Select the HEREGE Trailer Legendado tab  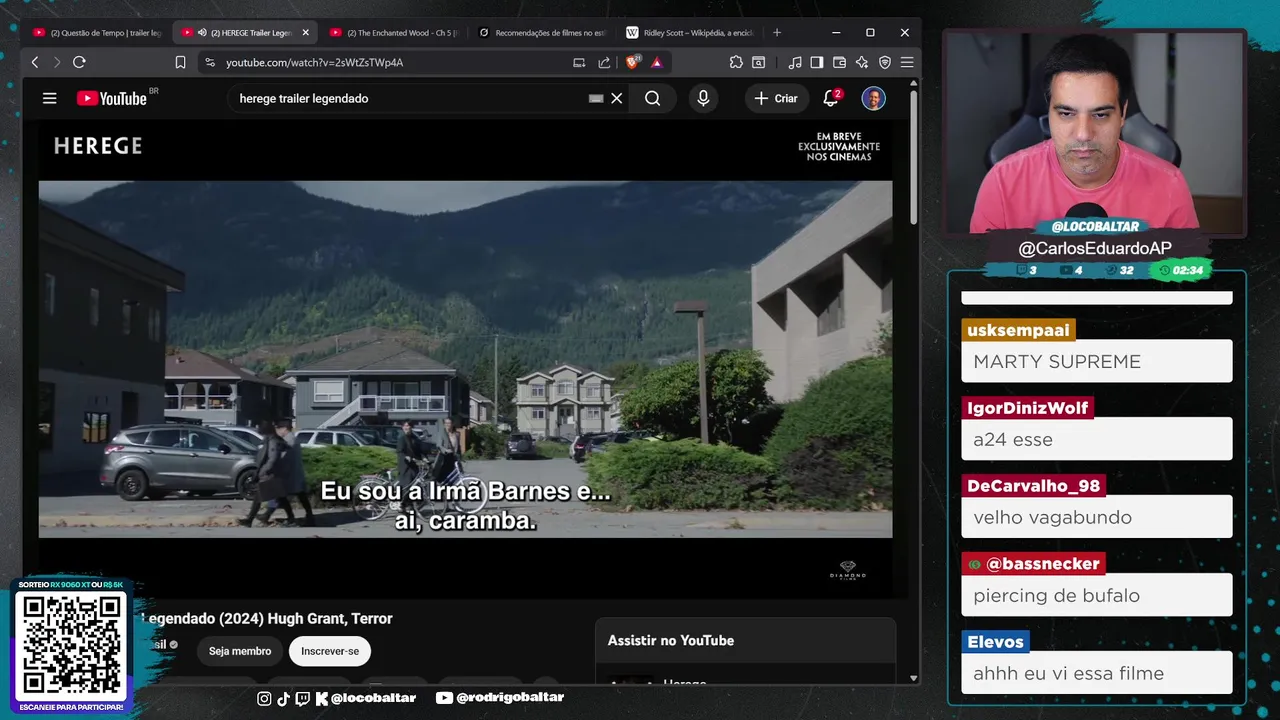244,32
